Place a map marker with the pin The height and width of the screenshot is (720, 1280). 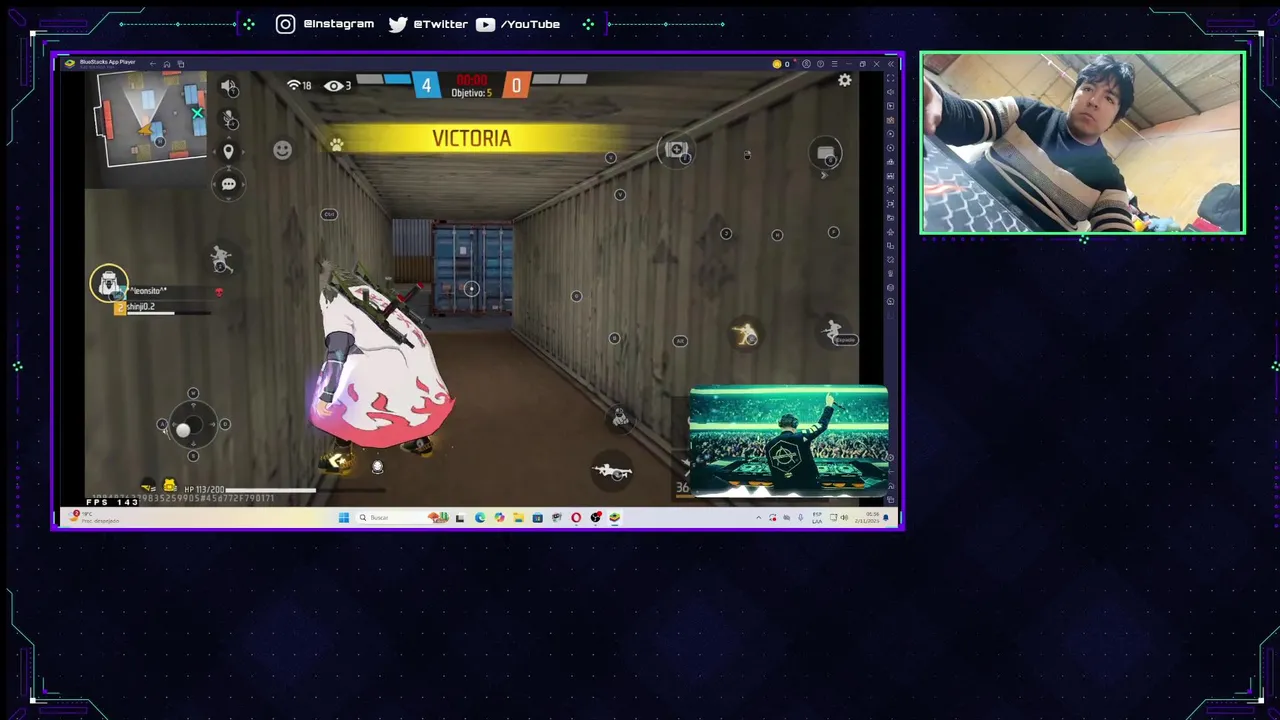[x=228, y=152]
